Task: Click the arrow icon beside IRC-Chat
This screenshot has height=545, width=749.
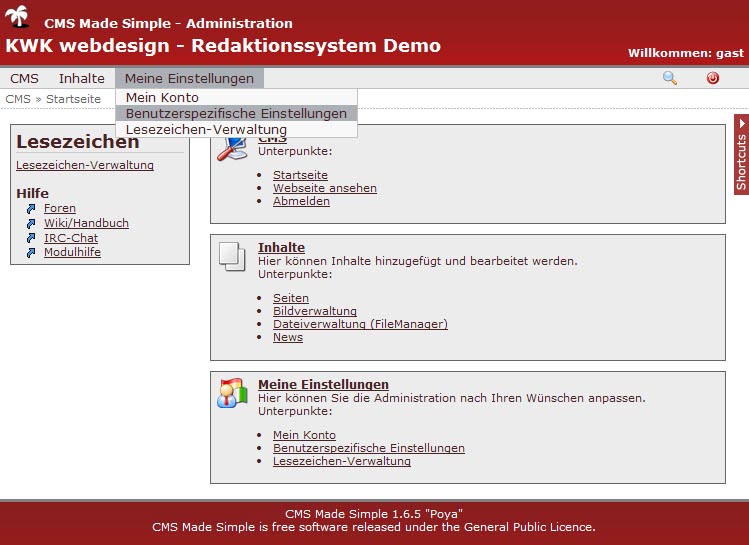Action: point(31,238)
